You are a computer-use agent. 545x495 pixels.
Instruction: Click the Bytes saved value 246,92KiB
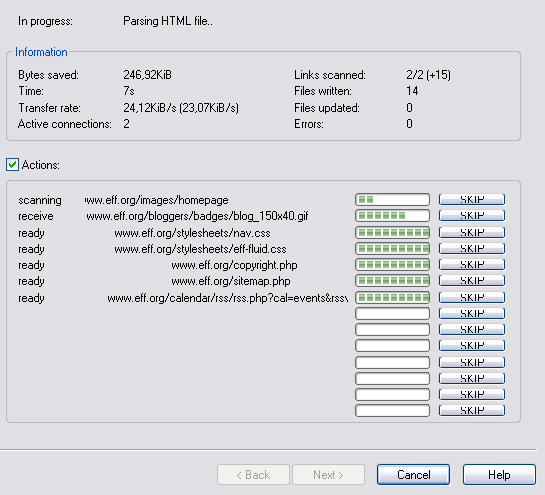coord(147,75)
